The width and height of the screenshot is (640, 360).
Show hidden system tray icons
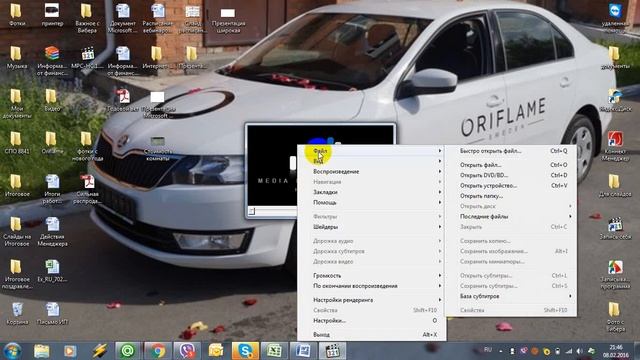point(501,351)
